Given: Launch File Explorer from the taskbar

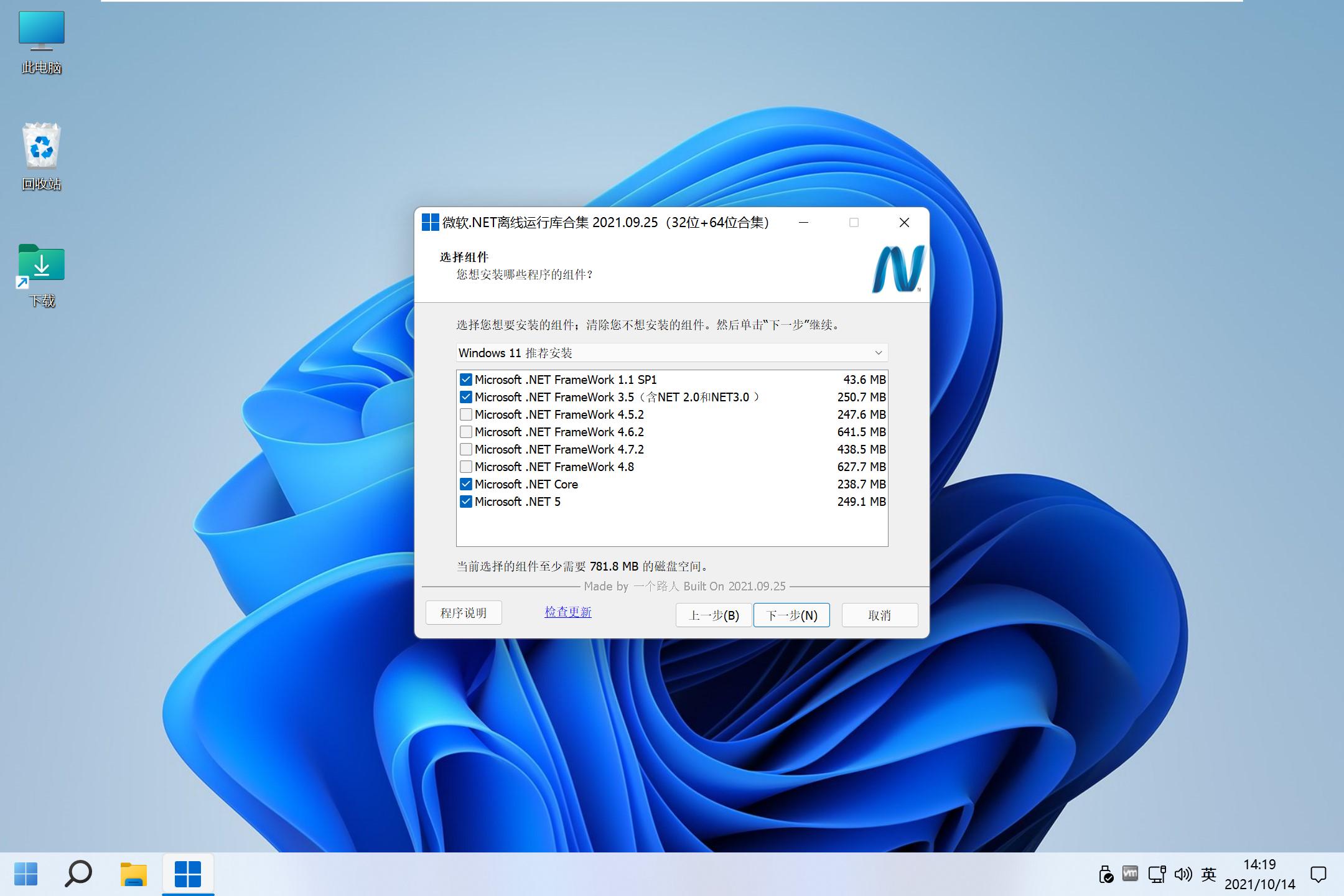Looking at the screenshot, I should [x=133, y=874].
